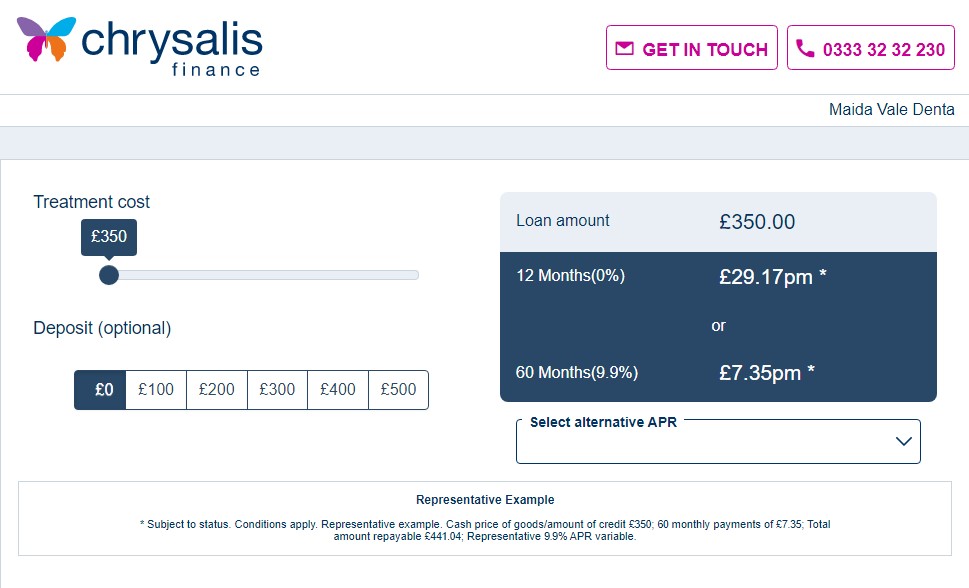Image resolution: width=969 pixels, height=588 pixels.
Task: Set deposit to £500
Action: (x=398, y=390)
